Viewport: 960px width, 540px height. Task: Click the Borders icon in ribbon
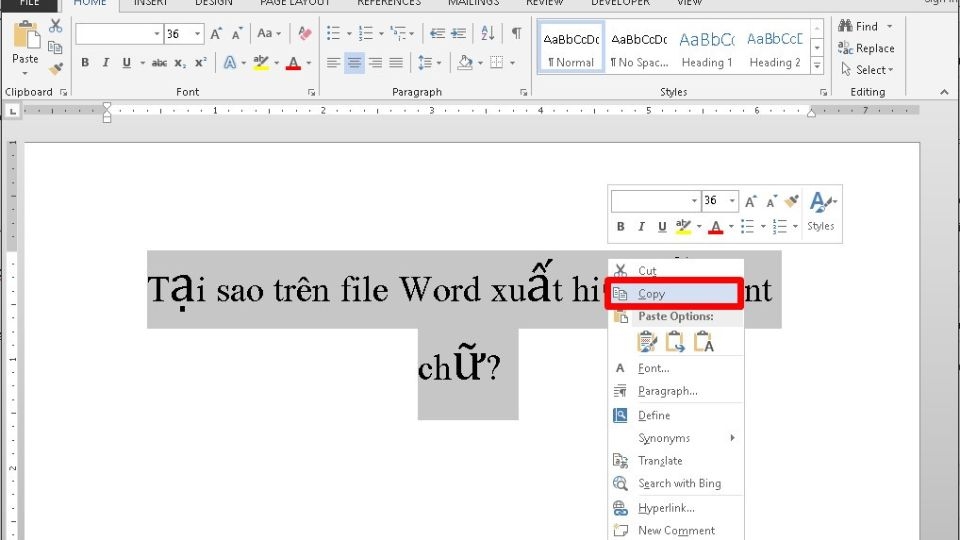497,62
